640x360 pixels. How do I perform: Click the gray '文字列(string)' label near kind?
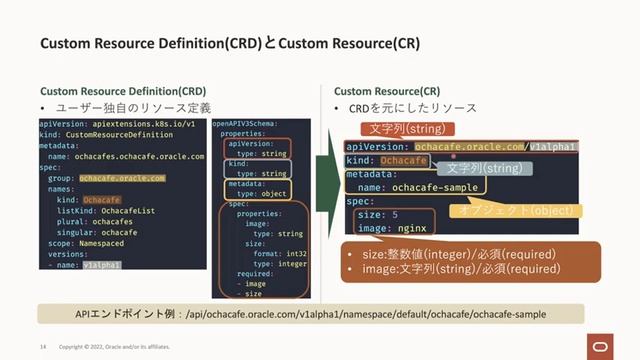point(484,169)
